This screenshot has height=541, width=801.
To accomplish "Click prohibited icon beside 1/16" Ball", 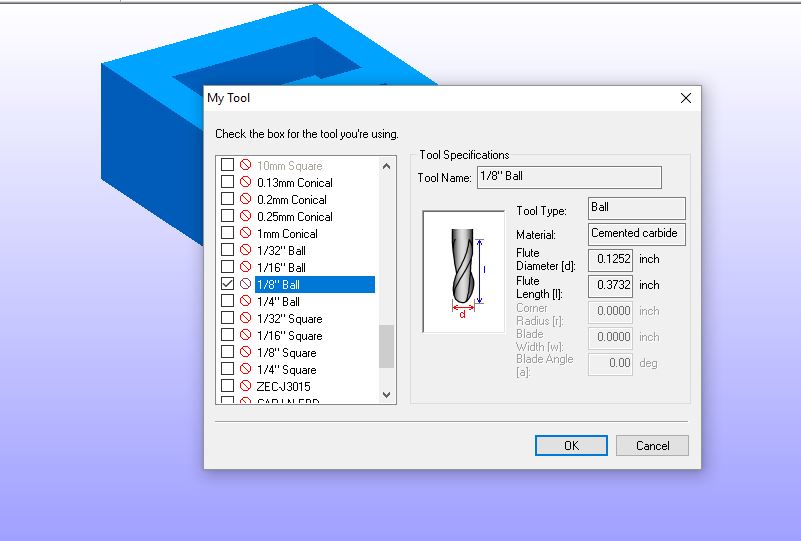I will [246, 267].
